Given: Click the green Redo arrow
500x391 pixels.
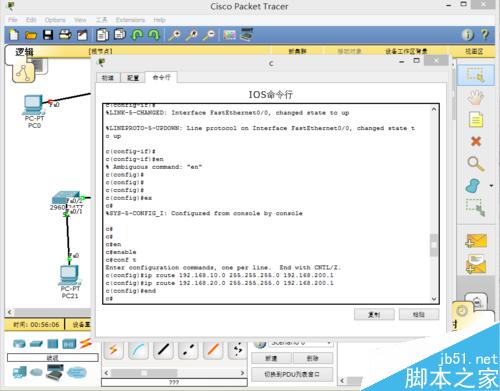Looking at the screenshot, I should point(154,34).
